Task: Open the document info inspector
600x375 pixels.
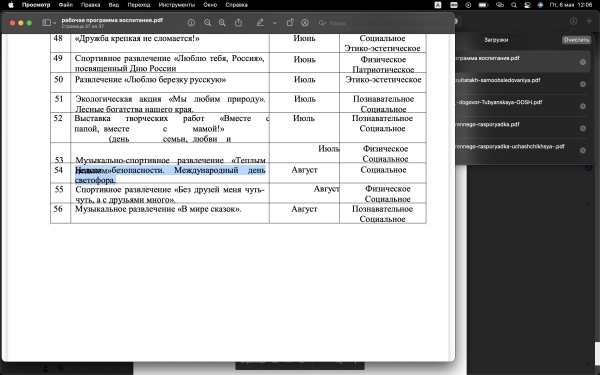Action: coord(191,23)
